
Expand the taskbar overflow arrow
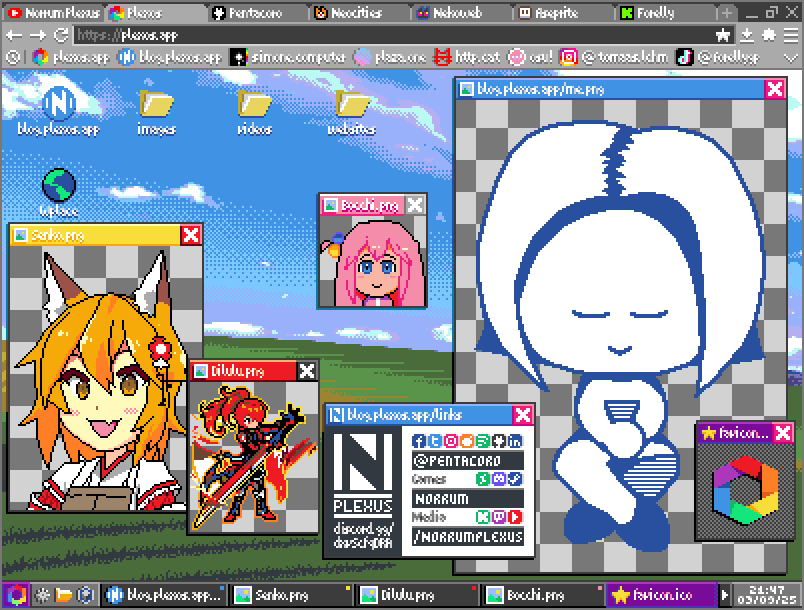point(724,595)
